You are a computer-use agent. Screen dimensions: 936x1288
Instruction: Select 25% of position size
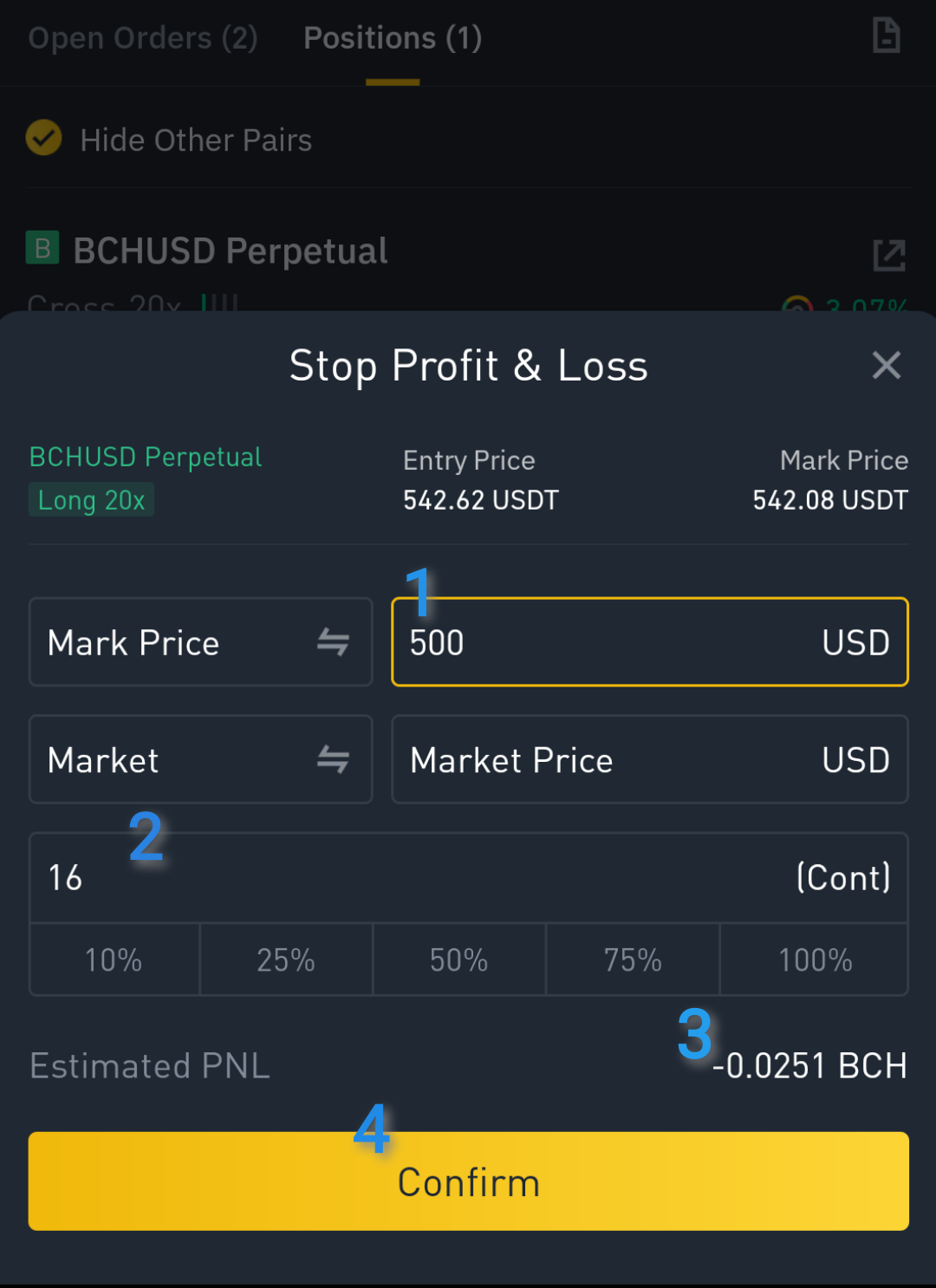coord(286,959)
